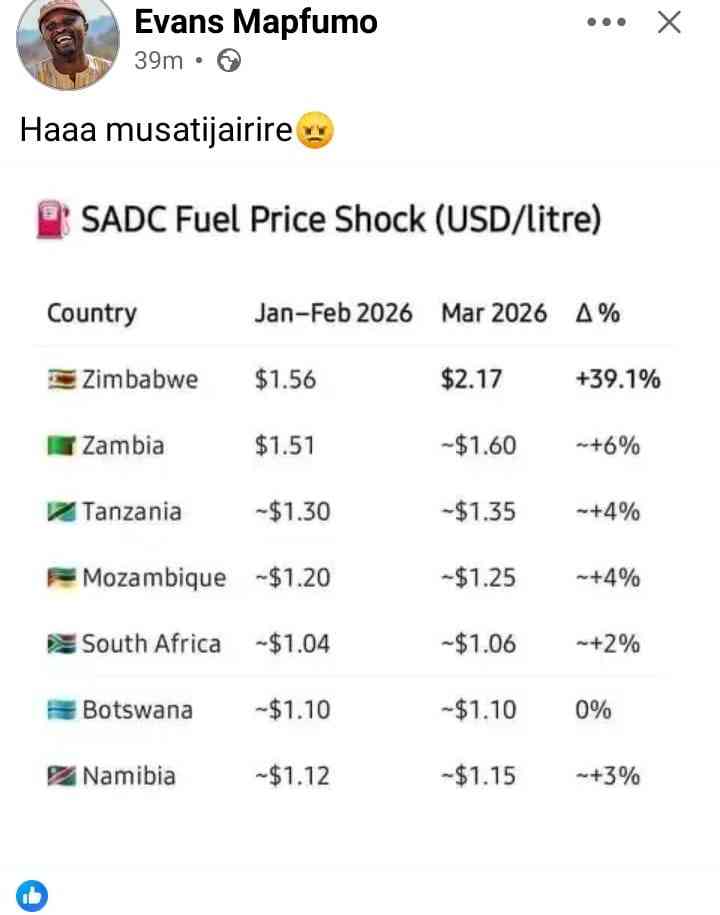The width and height of the screenshot is (720, 915).
Task: Click the fuel pump icon in the title
Action: (x=53, y=219)
